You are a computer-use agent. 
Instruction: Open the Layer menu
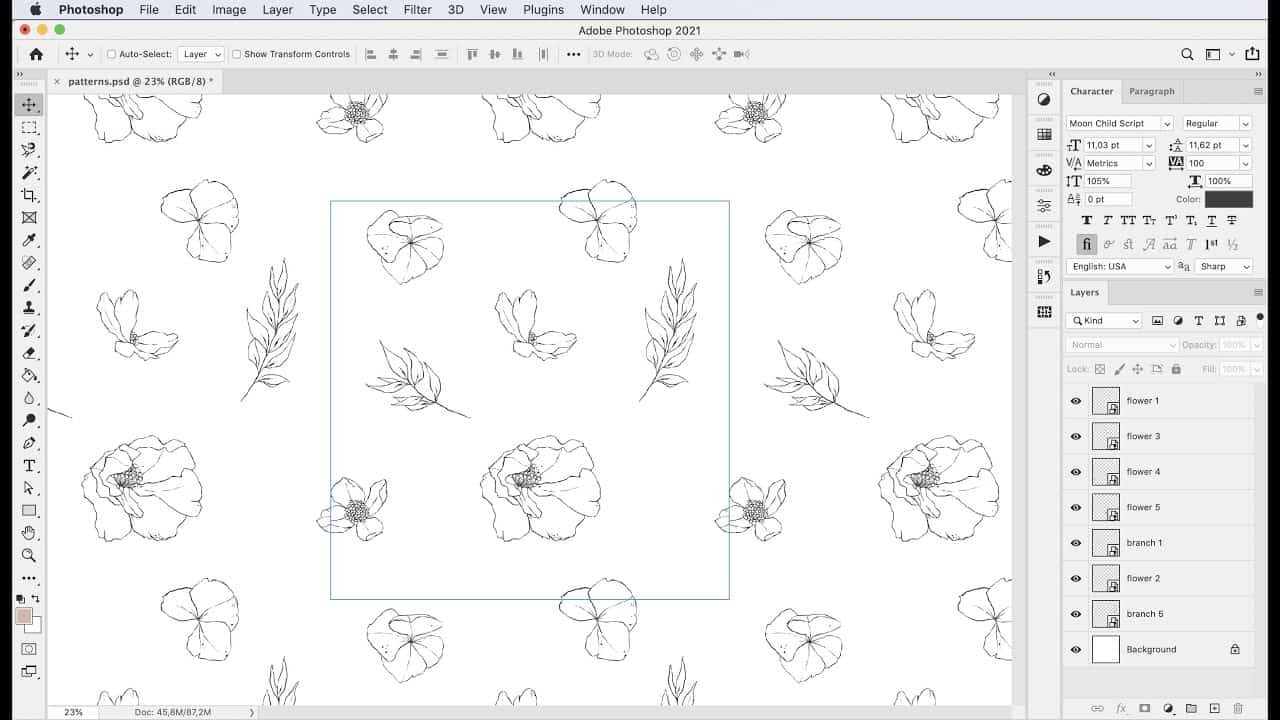[x=277, y=9]
